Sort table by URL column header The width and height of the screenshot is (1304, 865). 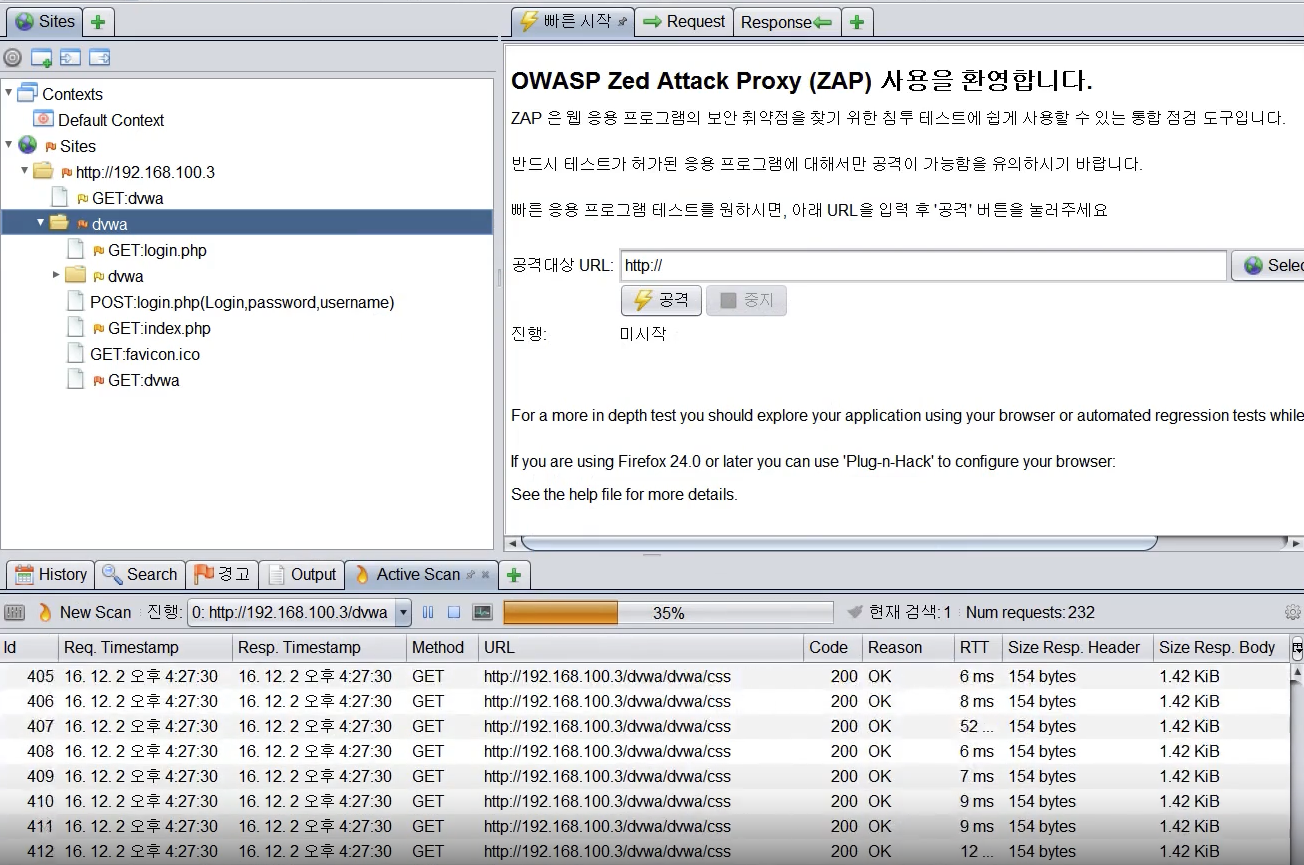[641, 647]
